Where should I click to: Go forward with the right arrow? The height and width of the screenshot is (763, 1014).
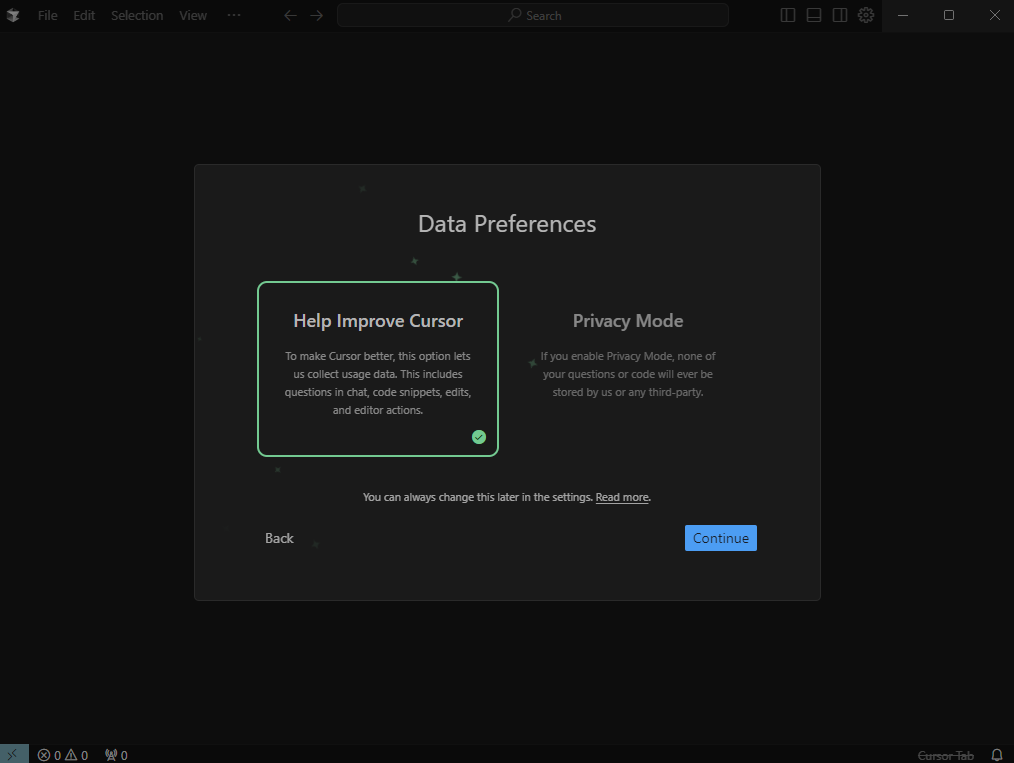[316, 15]
